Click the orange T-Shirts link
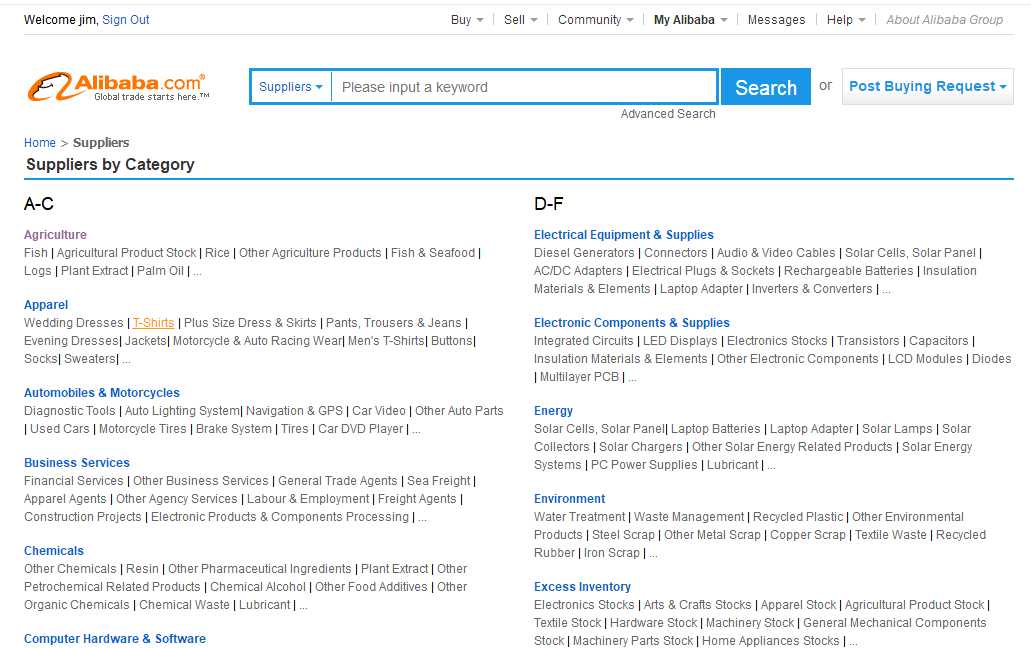This screenshot has height=648, width=1031. (153, 323)
